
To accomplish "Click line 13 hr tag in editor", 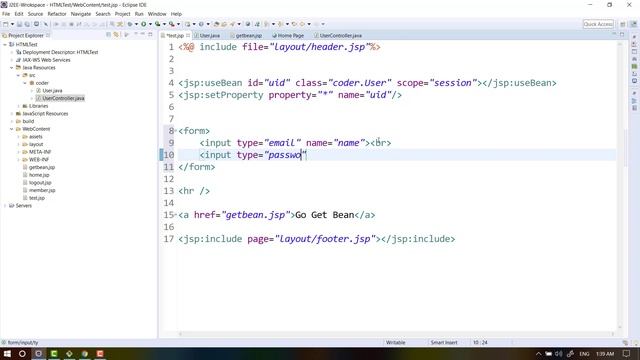I will pyautogui.click(x=194, y=191).
